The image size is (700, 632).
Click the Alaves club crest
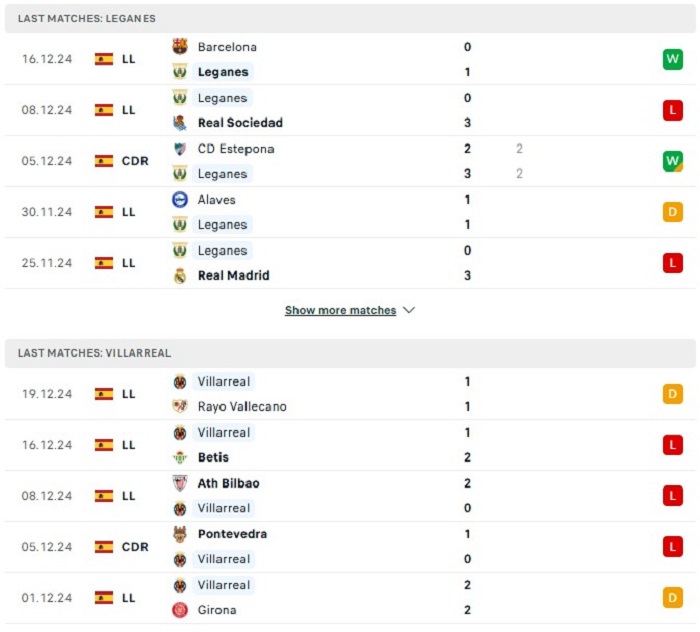[x=180, y=200]
